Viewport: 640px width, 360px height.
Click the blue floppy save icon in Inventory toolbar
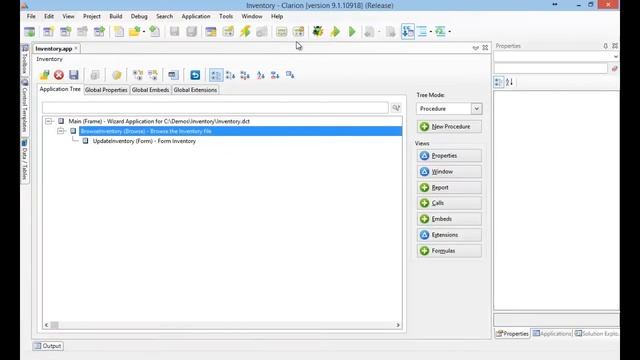(x=73, y=75)
